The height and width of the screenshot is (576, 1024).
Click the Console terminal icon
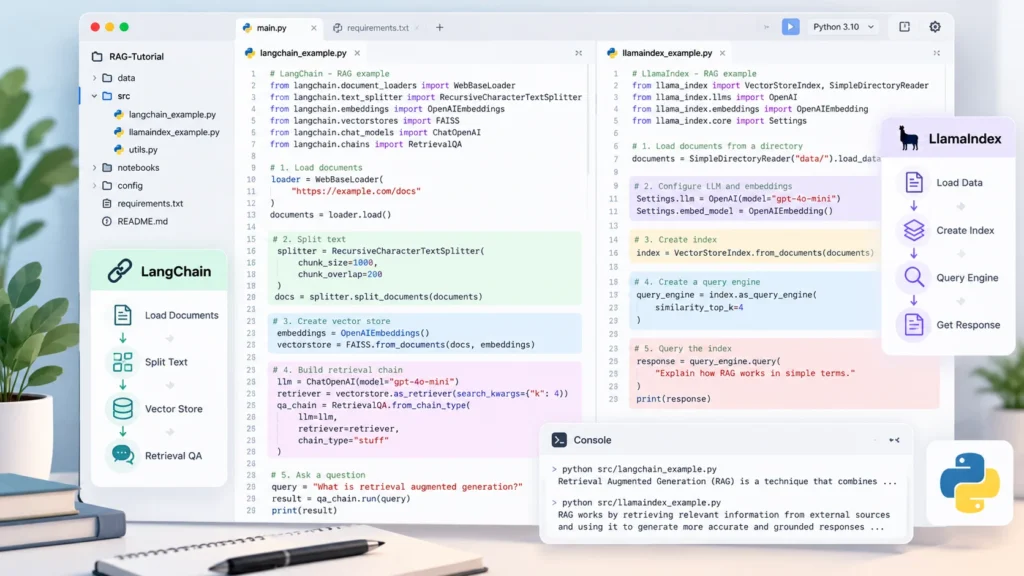(559, 440)
